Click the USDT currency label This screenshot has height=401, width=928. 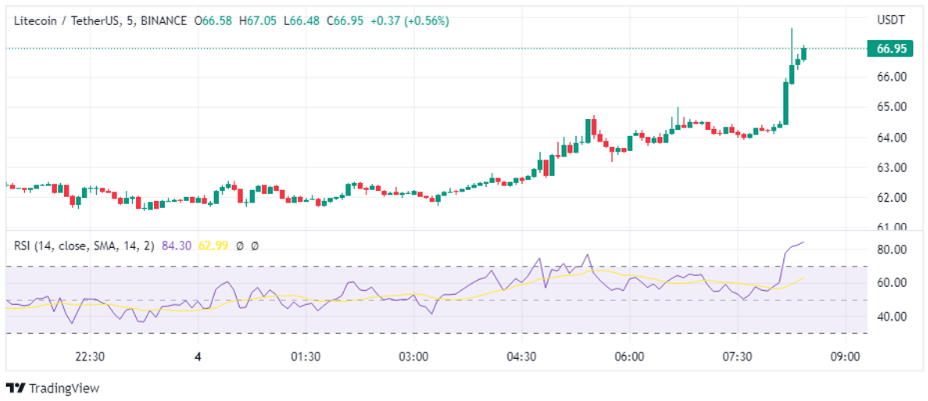click(891, 20)
